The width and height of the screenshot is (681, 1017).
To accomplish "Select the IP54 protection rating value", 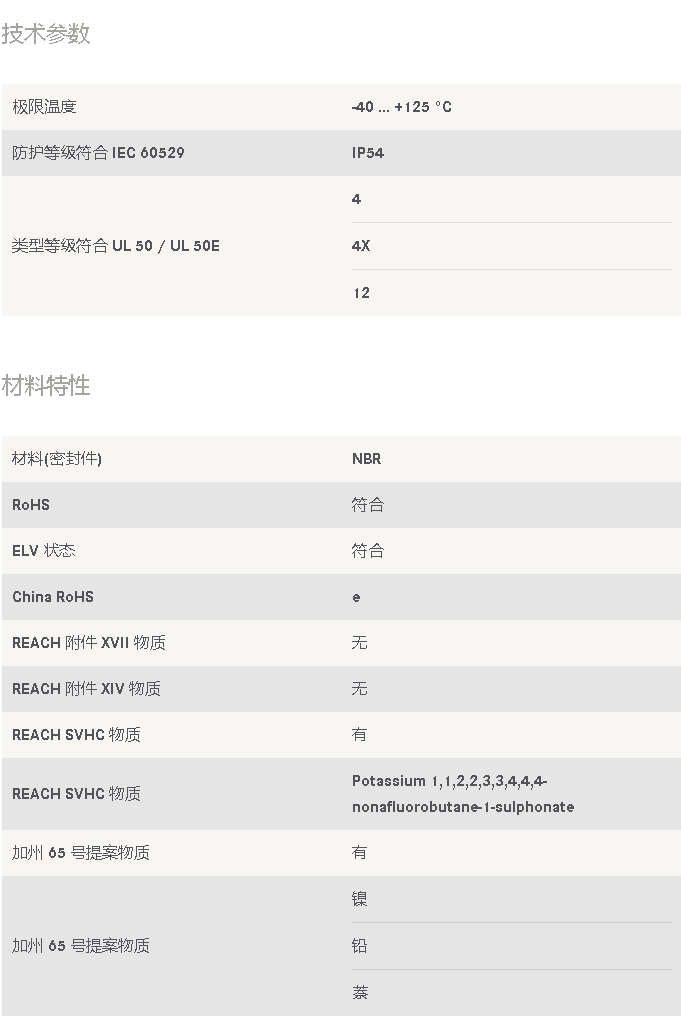I will 367,153.
